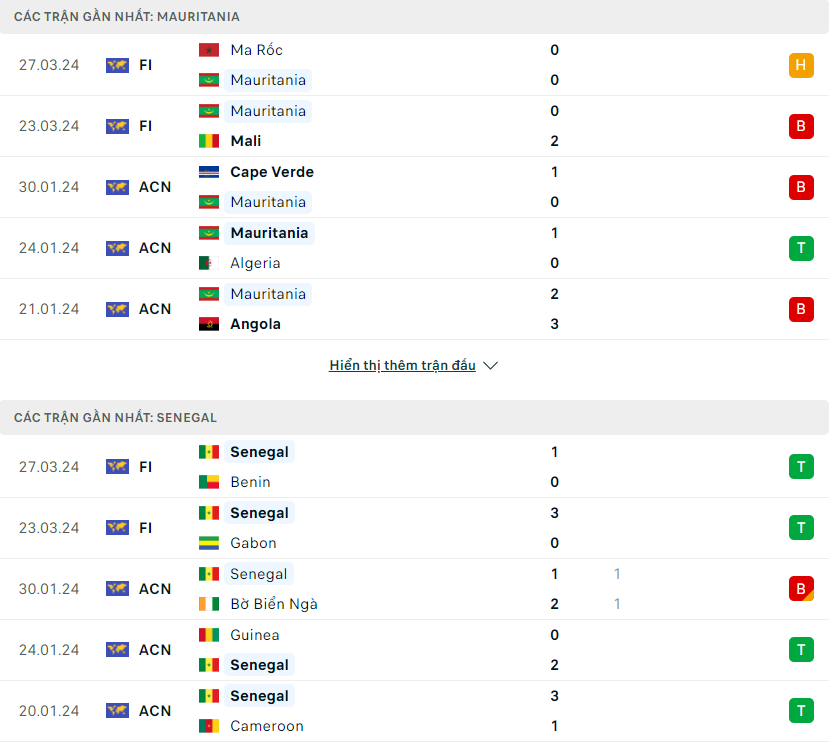Click the Gabon flag icon
The width and height of the screenshot is (832, 743).
[209, 543]
